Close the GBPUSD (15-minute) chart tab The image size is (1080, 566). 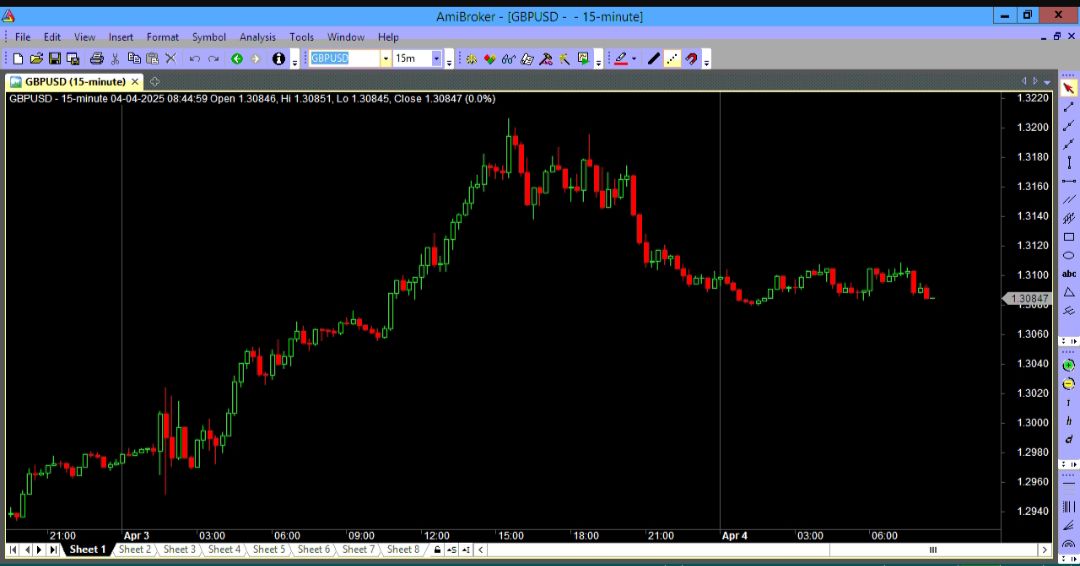pyautogui.click(x=135, y=82)
